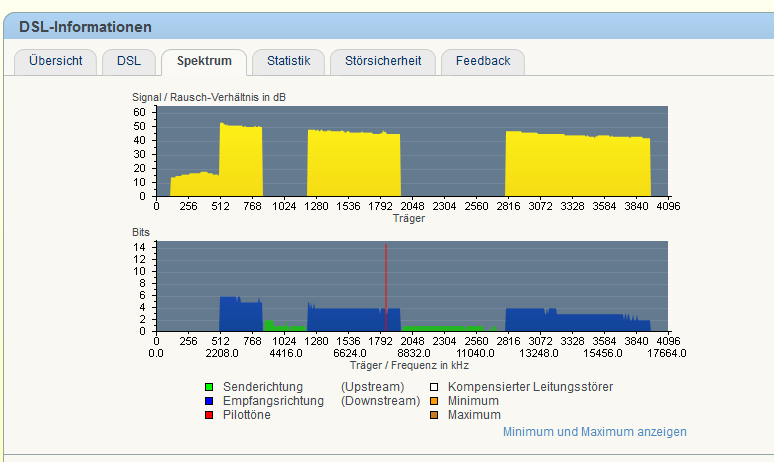Viewport: 774px width, 462px height.
Task: Click the 2208.0 frequency axis value
Action: [222, 353]
